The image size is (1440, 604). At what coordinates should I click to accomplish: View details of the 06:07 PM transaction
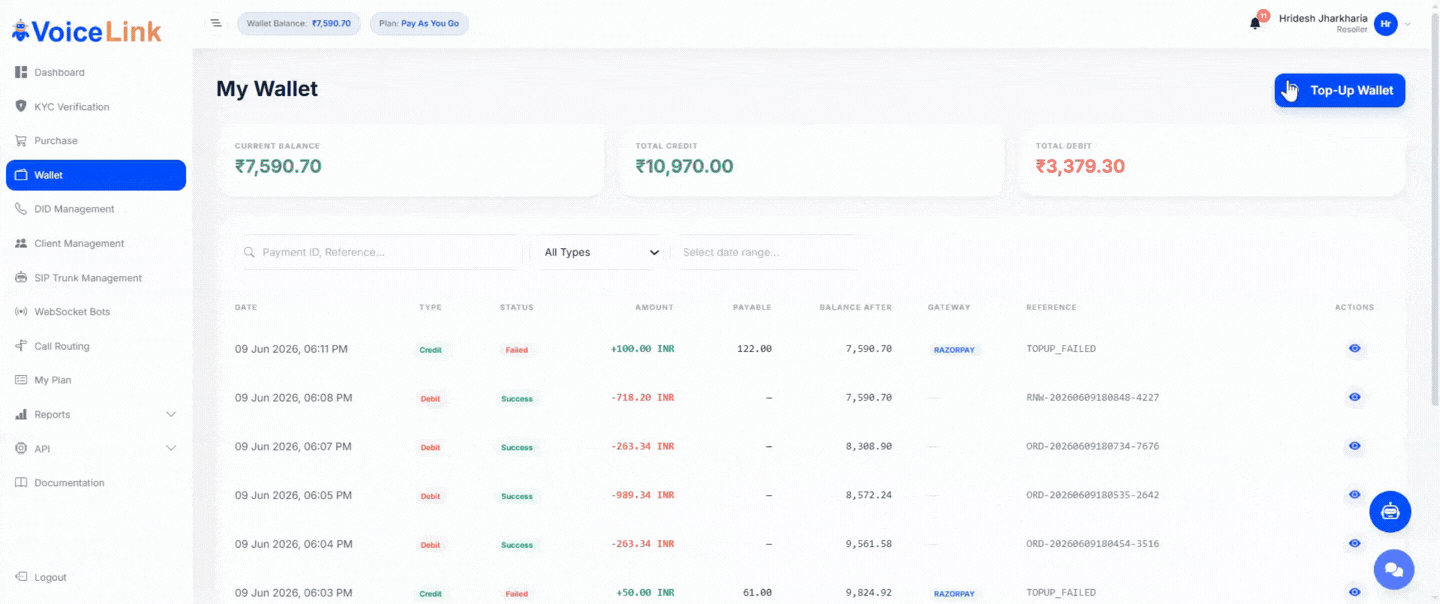1354,446
